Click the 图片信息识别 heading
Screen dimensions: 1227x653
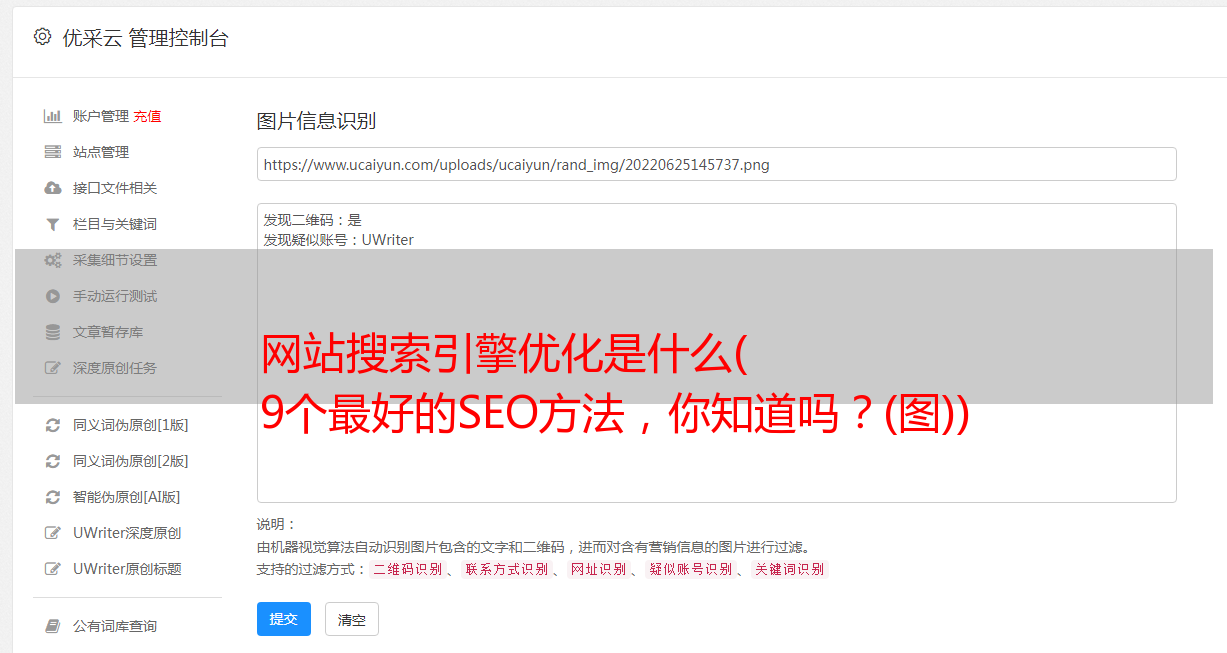tap(316, 121)
